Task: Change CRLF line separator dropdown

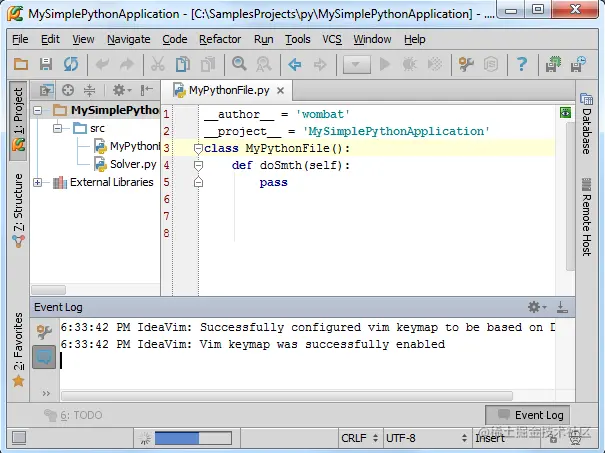Action: [359, 438]
